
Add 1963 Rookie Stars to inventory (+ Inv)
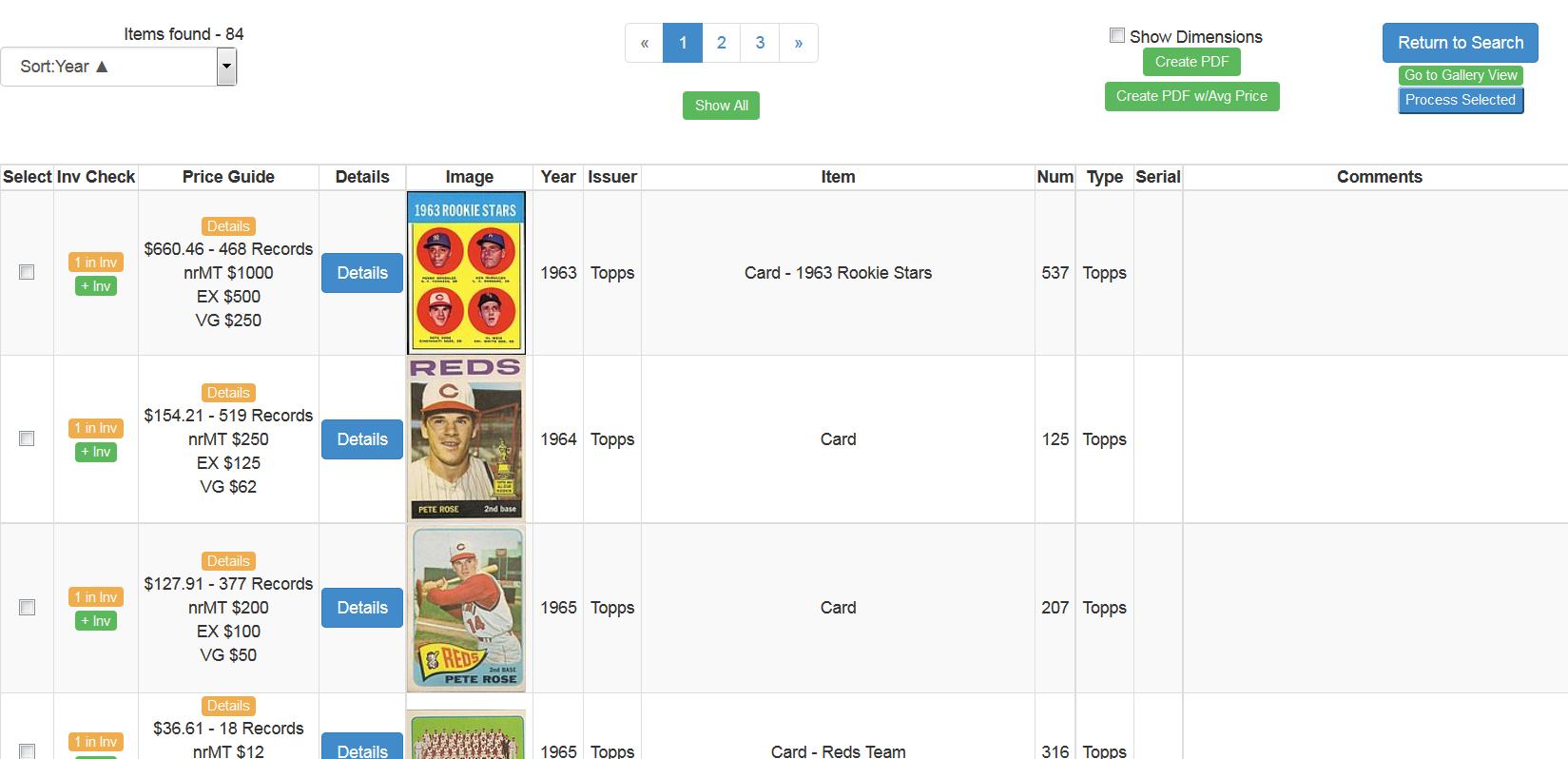pyautogui.click(x=96, y=286)
